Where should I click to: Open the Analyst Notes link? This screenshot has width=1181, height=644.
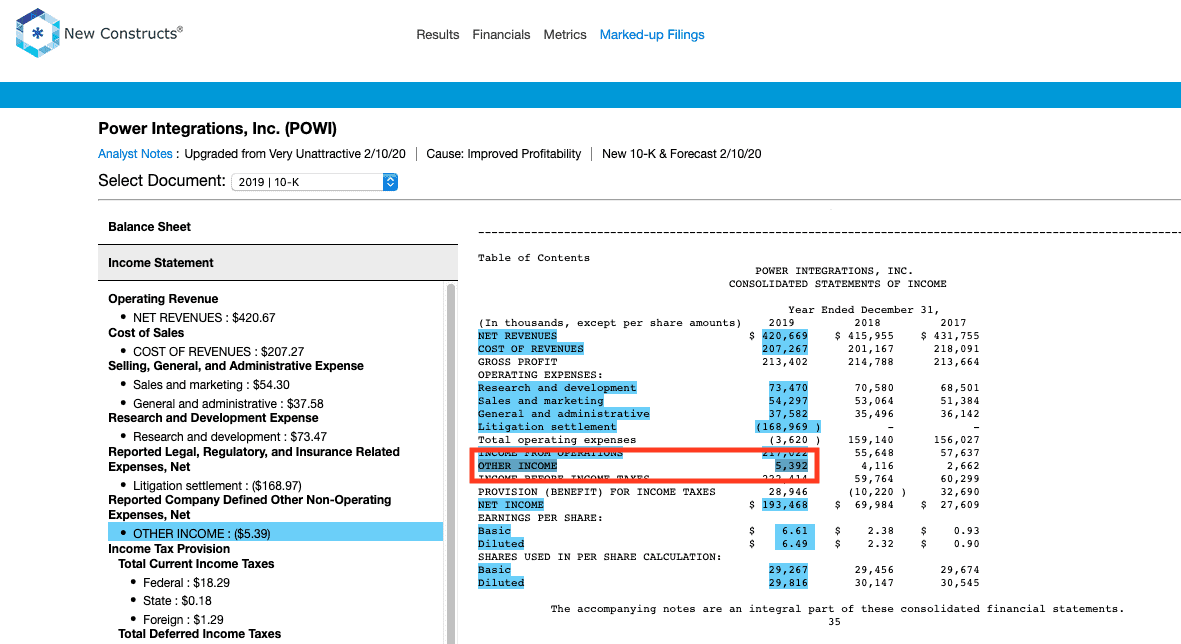pos(135,154)
